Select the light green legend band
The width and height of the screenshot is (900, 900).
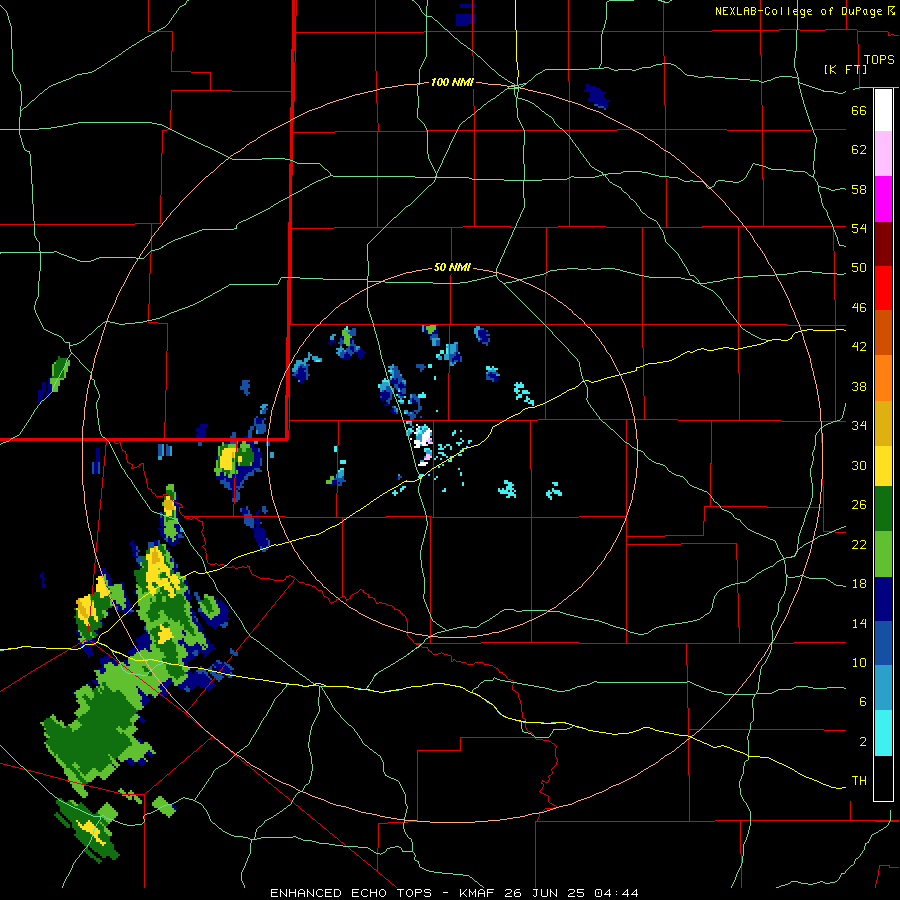coord(883,554)
